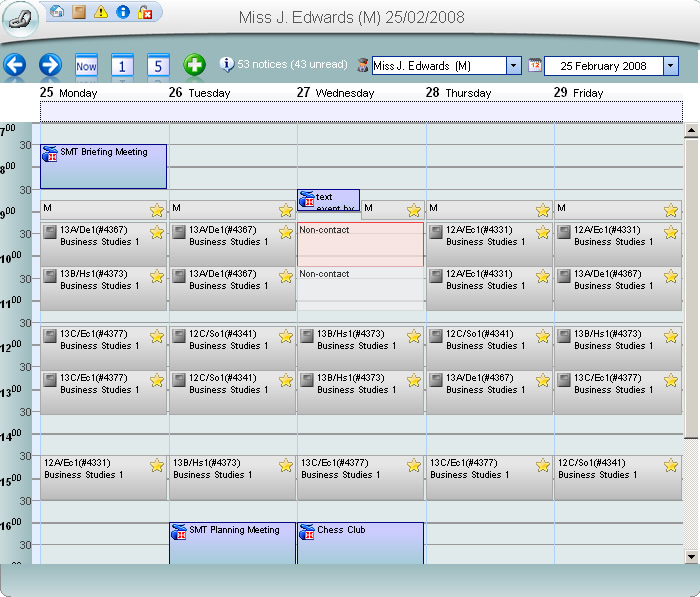Click the home icon in the top toolbar

tap(57, 12)
